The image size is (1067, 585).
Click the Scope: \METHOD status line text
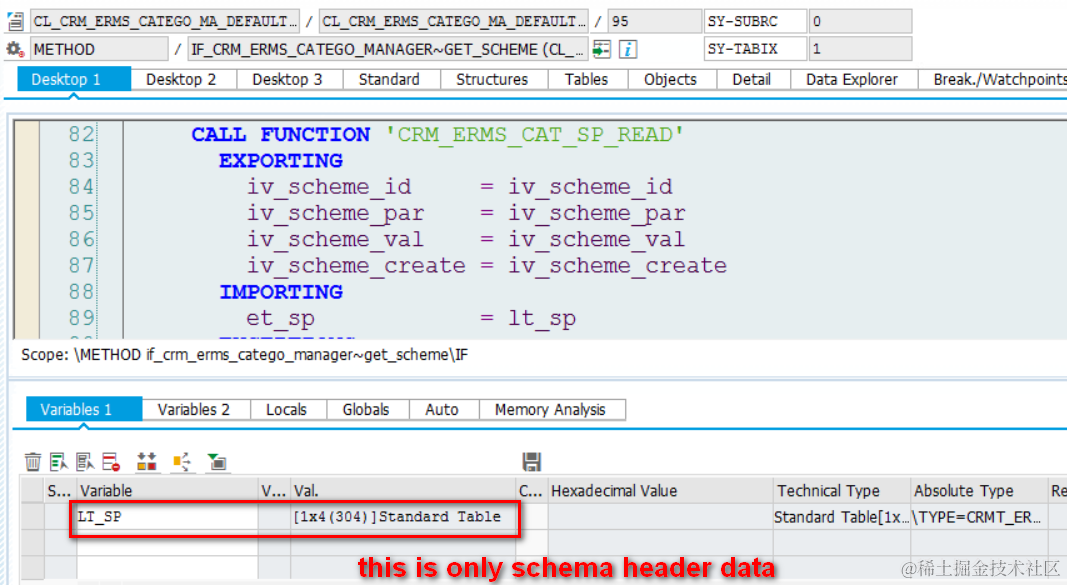(244, 355)
